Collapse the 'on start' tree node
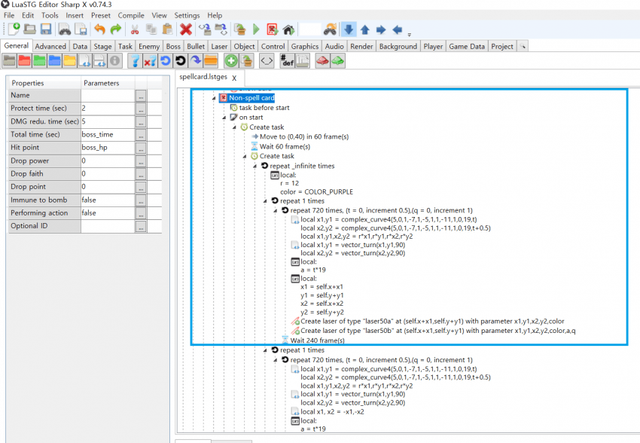640x443 pixels. click(222, 117)
